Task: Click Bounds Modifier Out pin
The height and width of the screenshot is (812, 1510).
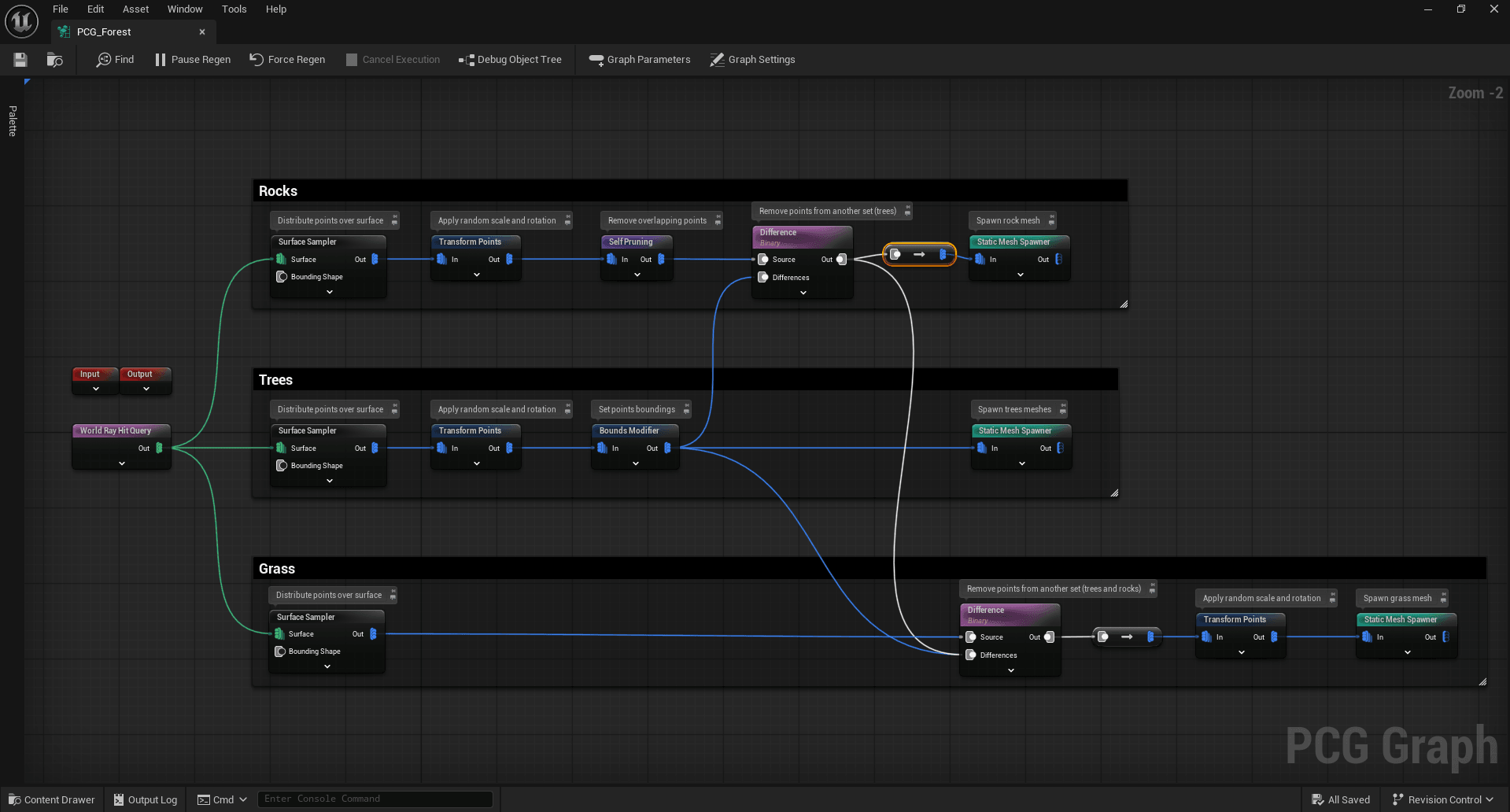Action: pyautogui.click(x=667, y=448)
